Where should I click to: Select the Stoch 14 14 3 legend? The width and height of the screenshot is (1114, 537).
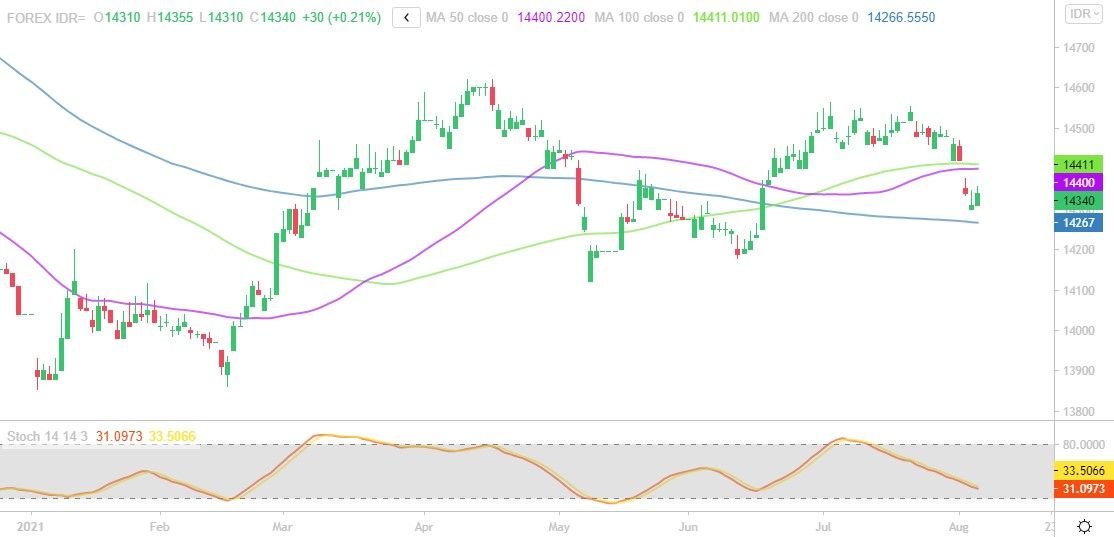coord(48,436)
